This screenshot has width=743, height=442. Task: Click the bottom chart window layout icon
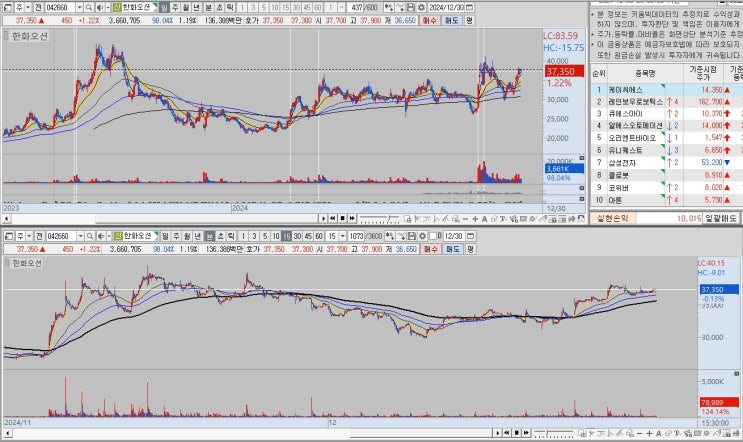(x=7, y=235)
